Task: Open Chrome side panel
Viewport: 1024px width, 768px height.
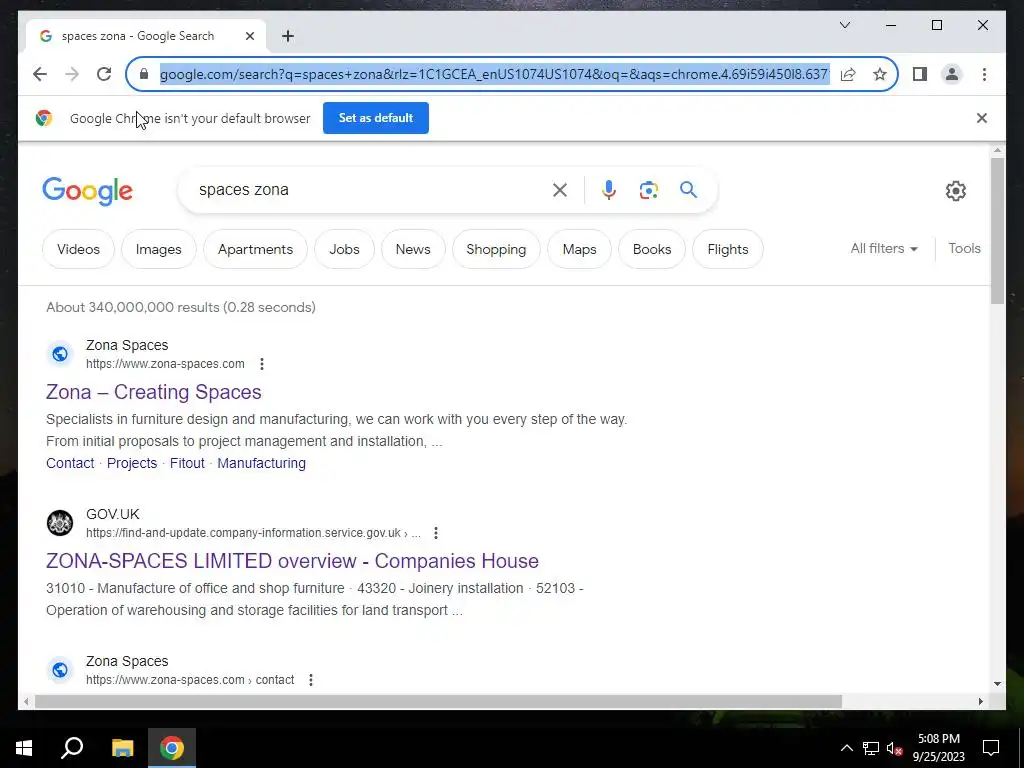Action: click(x=920, y=74)
